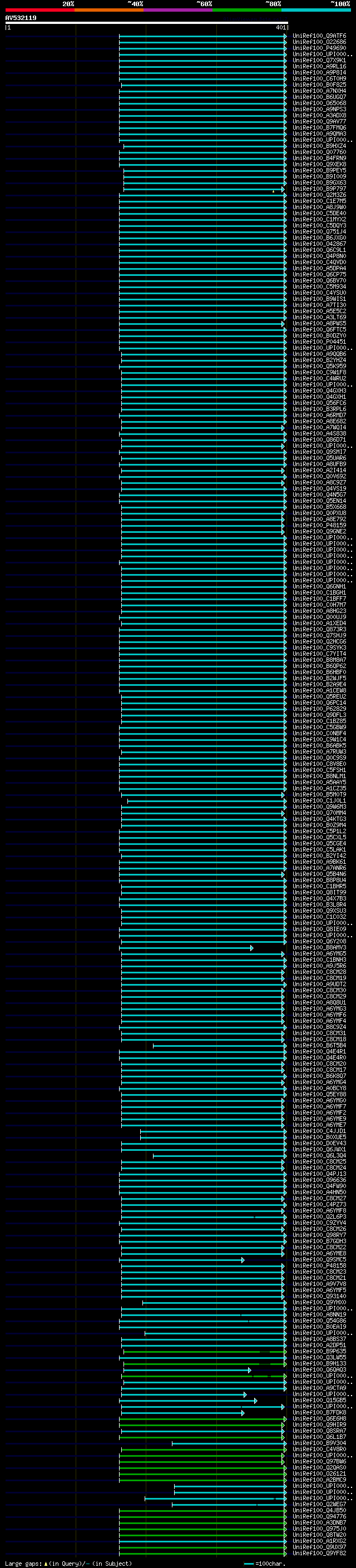The image size is (356, 1568).
Task: View the UniRef100_B9GX63 entry
Action: (319, 182)
